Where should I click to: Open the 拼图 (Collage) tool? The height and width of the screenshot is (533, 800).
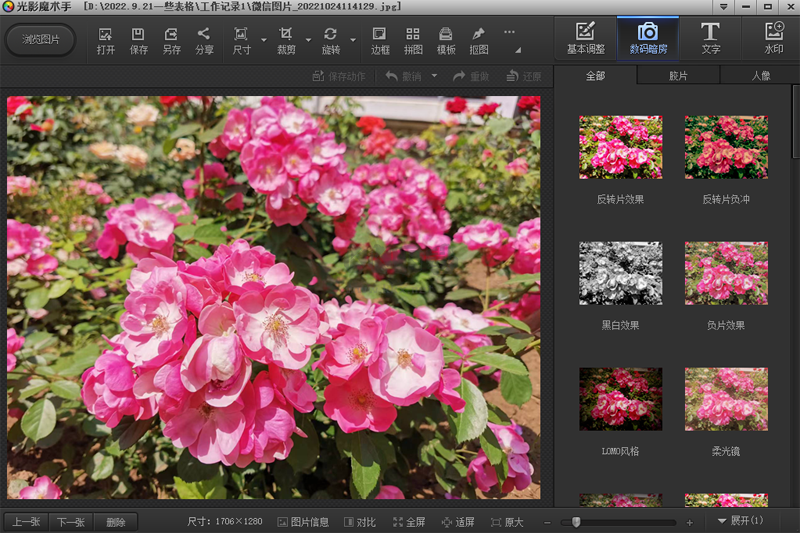click(413, 40)
